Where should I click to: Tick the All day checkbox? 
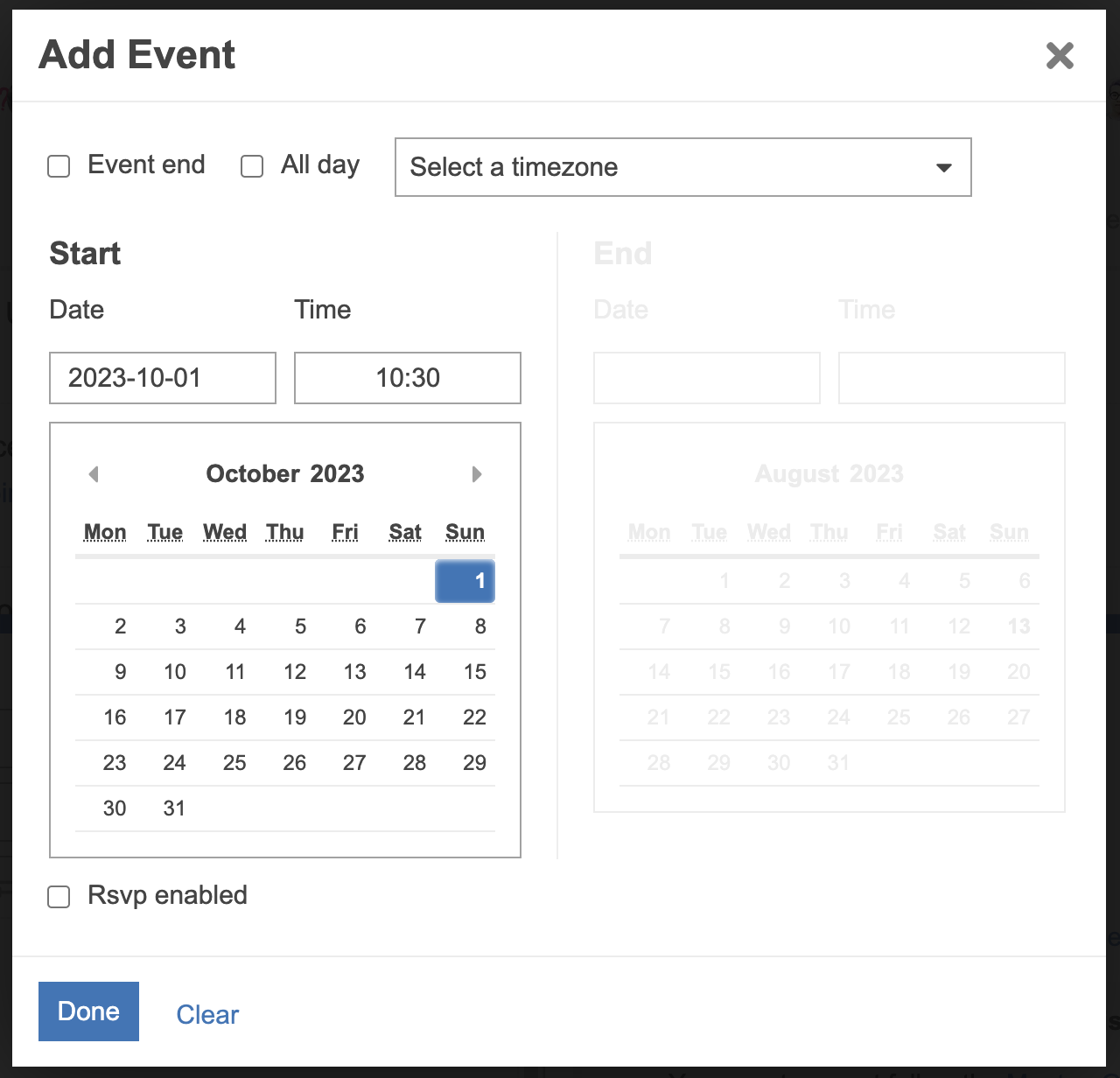coord(252,166)
